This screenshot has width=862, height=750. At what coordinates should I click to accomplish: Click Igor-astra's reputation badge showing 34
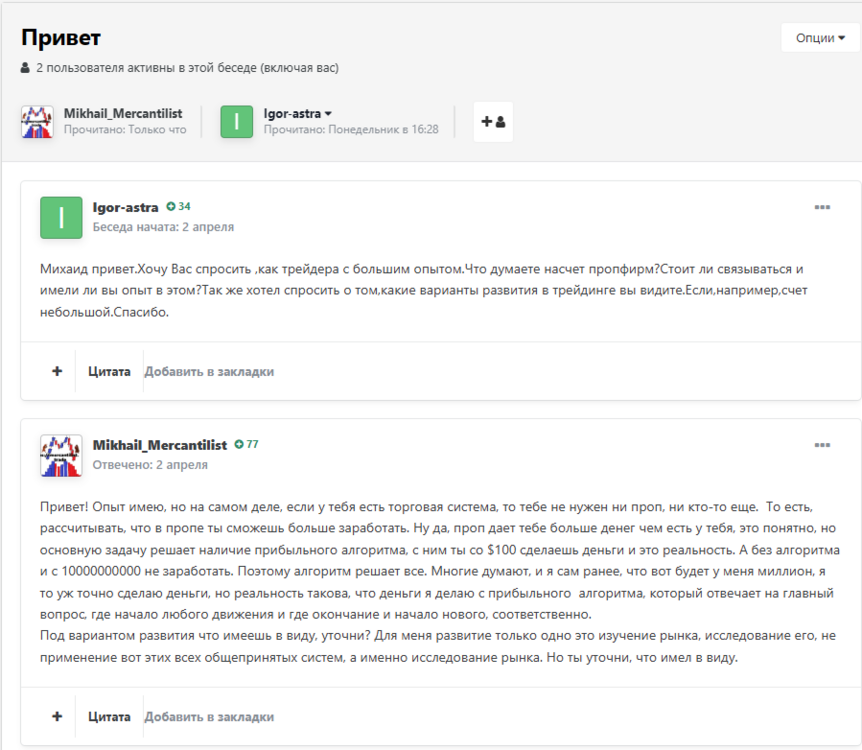point(178,207)
